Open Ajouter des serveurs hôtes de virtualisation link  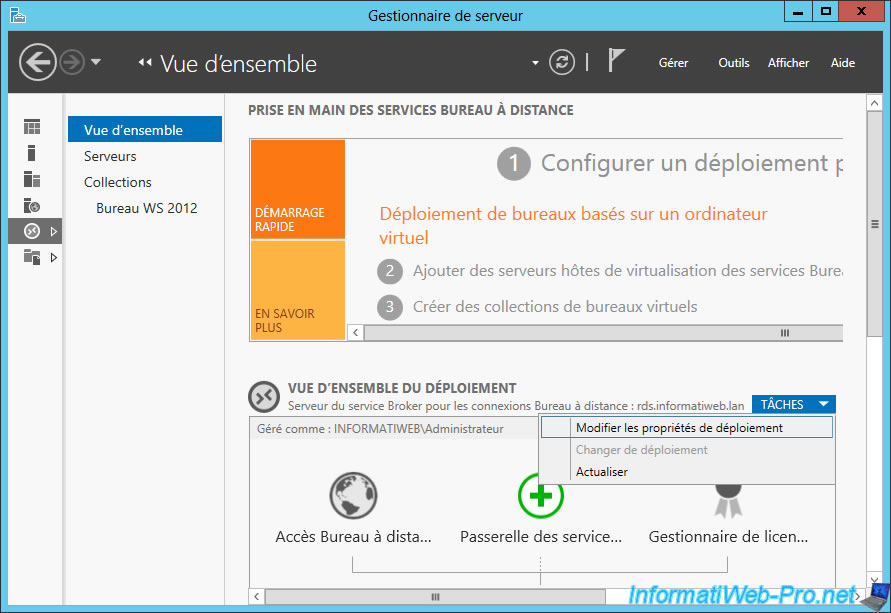[x=627, y=271]
